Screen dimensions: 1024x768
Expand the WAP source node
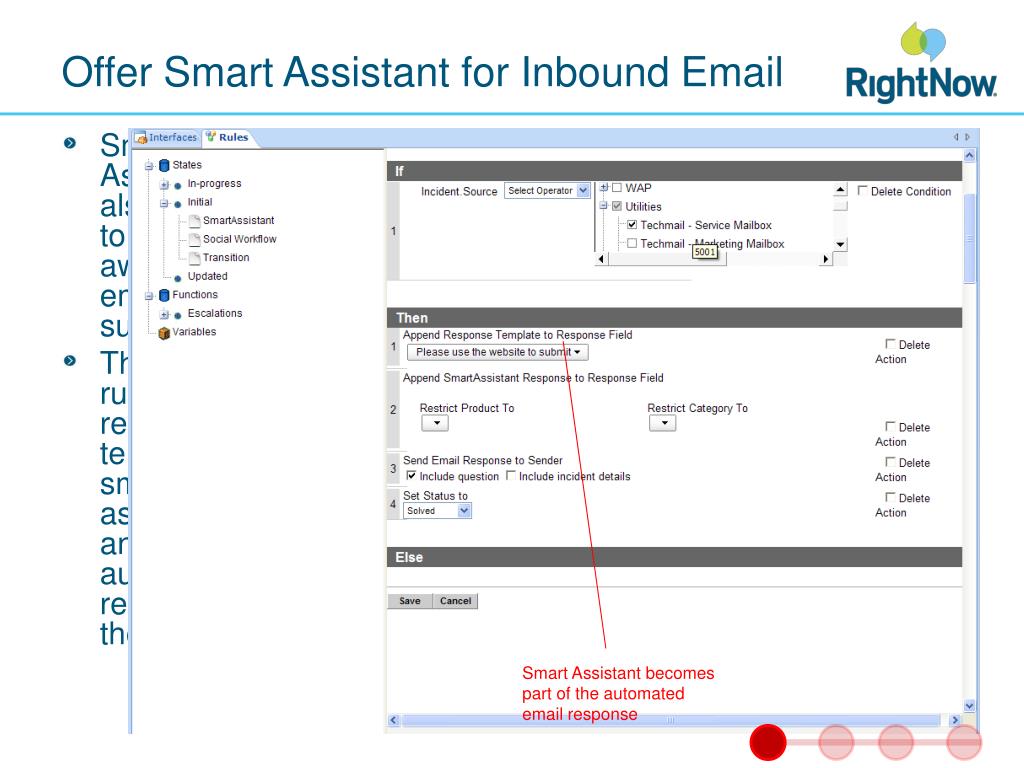pos(604,187)
